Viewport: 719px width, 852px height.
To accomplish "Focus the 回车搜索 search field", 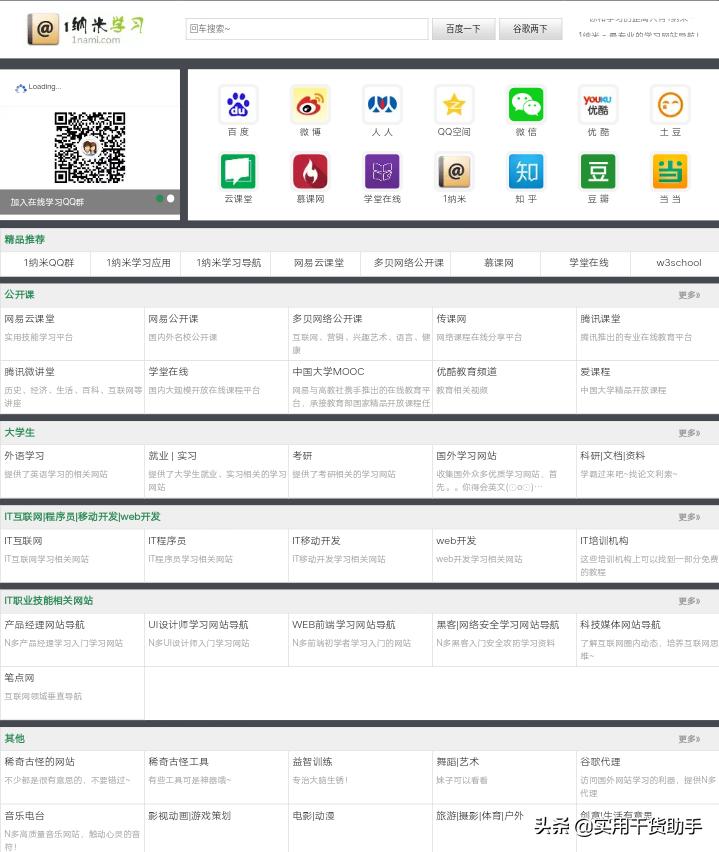I will click(307, 29).
